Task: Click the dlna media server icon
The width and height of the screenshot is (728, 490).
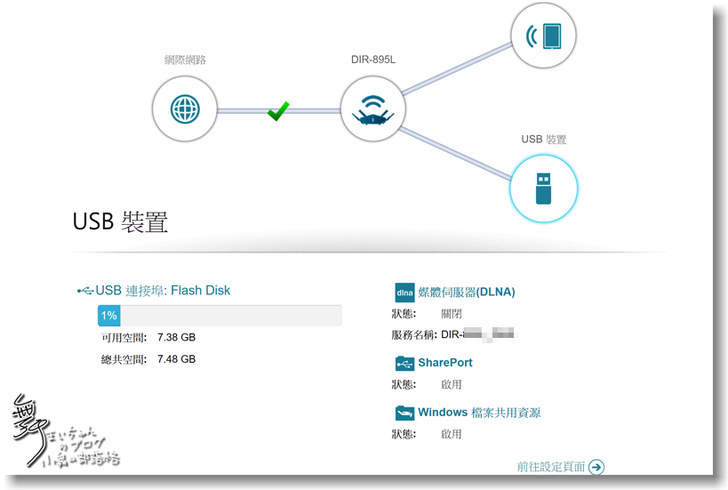Action: coord(404,293)
